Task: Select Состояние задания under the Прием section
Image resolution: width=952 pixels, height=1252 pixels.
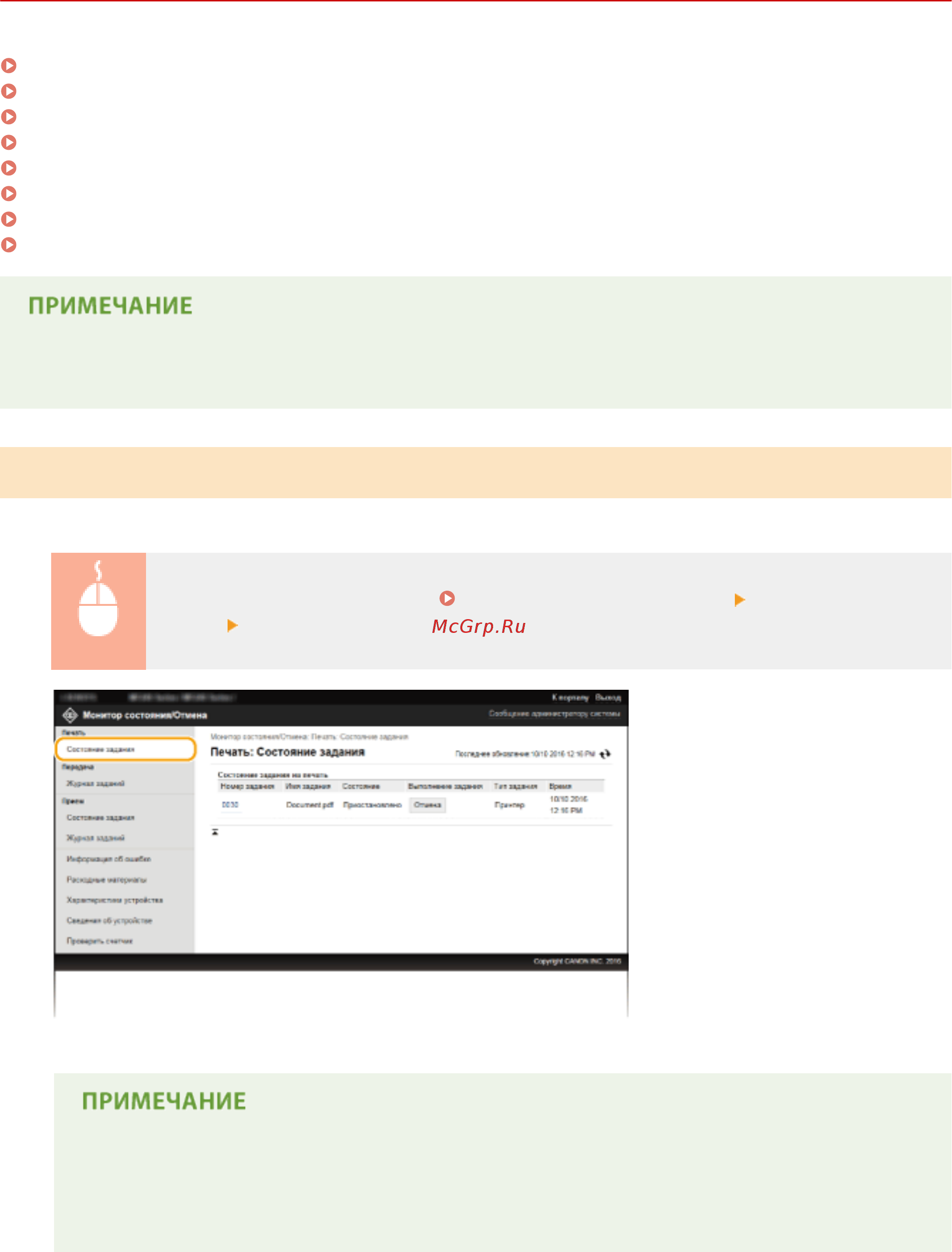Action: [x=101, y=817]
